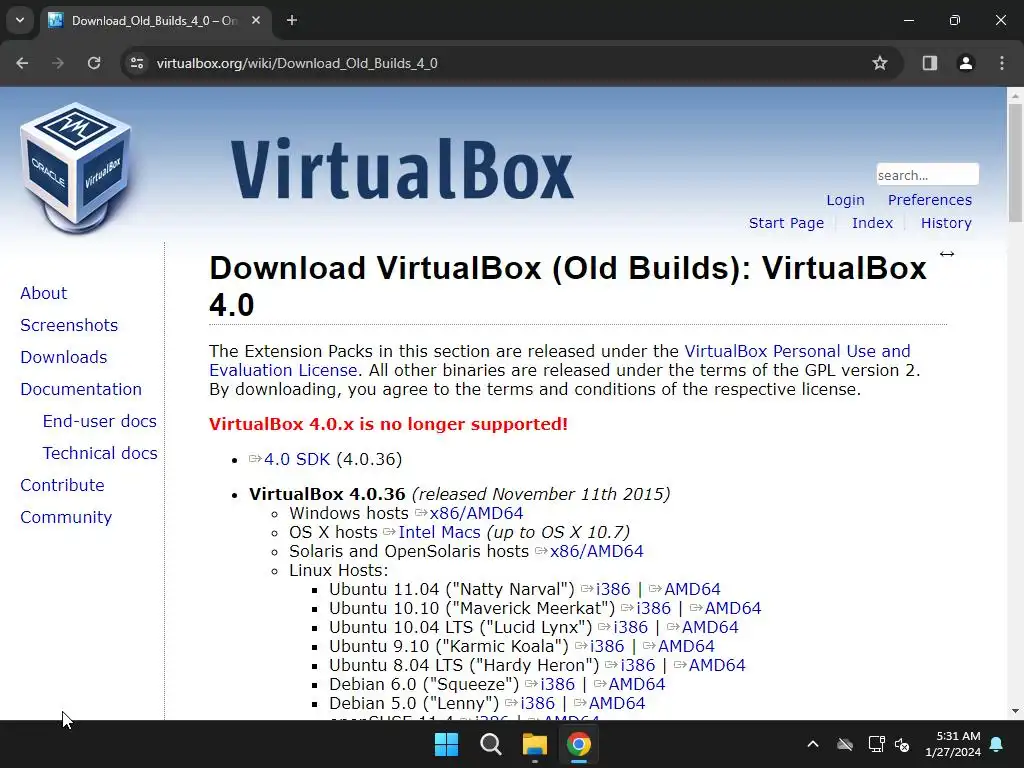Open Community in the sidebar
Image resolution: width=1024 pixels, height=768 pixels.
point(66,517)
